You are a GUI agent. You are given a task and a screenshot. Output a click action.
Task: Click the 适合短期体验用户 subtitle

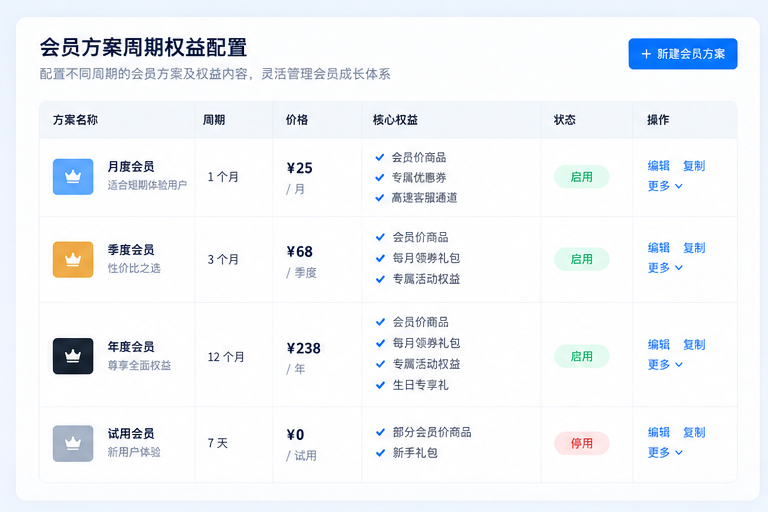(x=147, y=185)
